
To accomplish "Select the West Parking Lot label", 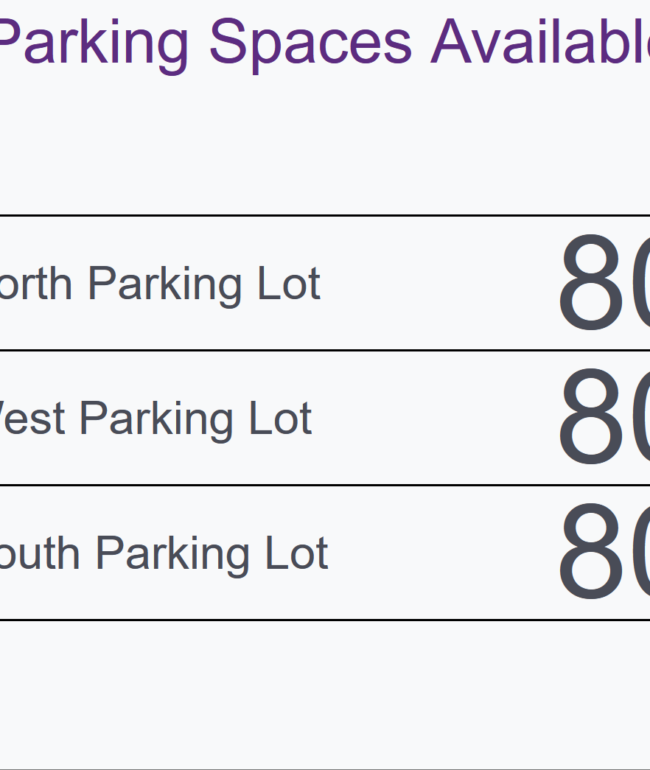I will point(156,419).
